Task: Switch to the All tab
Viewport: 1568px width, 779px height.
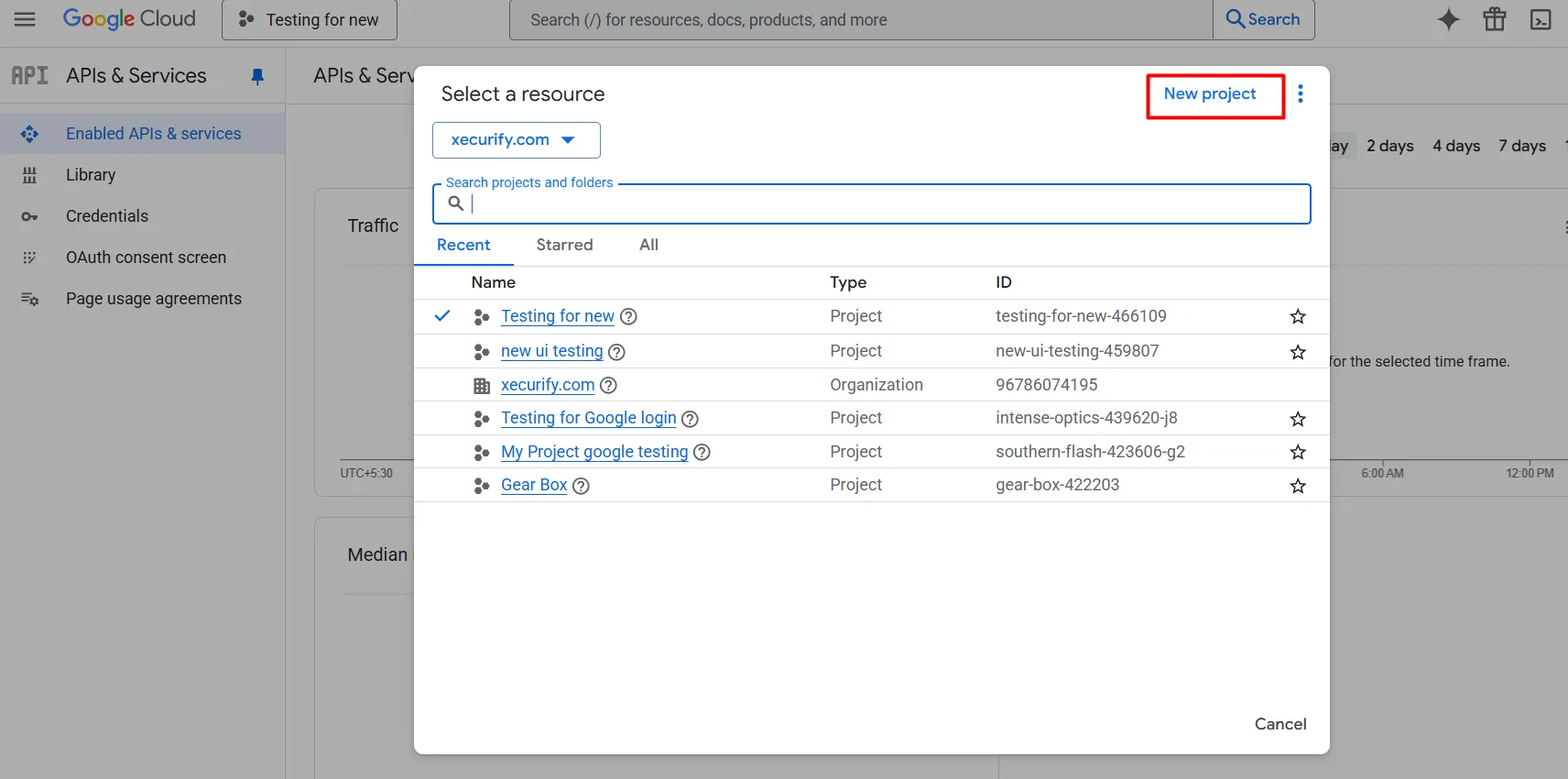Action: (648, 245)
